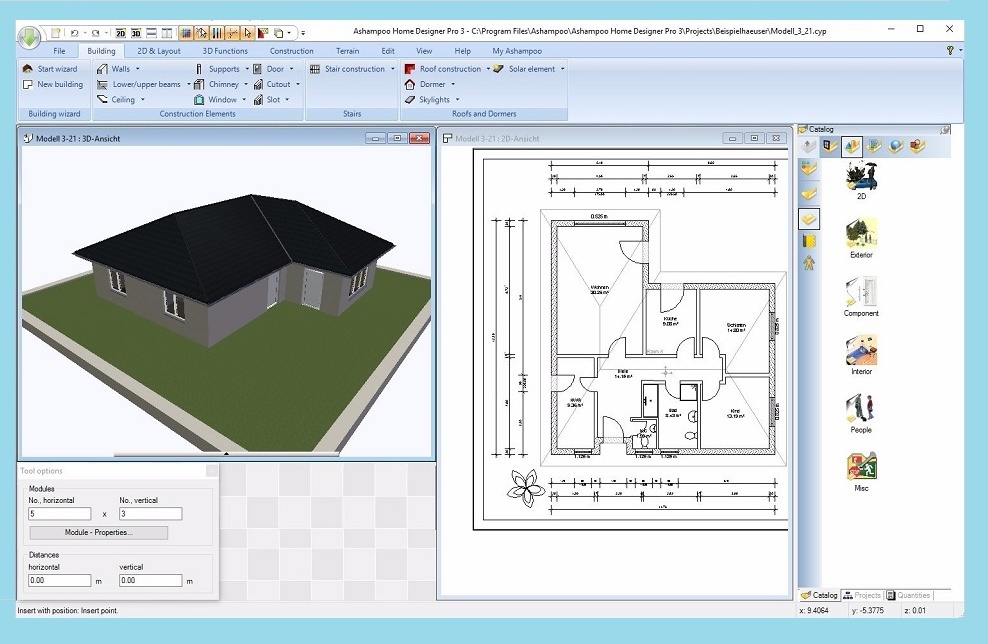Expand the Roof construction dropdown arrow

pyautogui.click(x=491, y=68)
